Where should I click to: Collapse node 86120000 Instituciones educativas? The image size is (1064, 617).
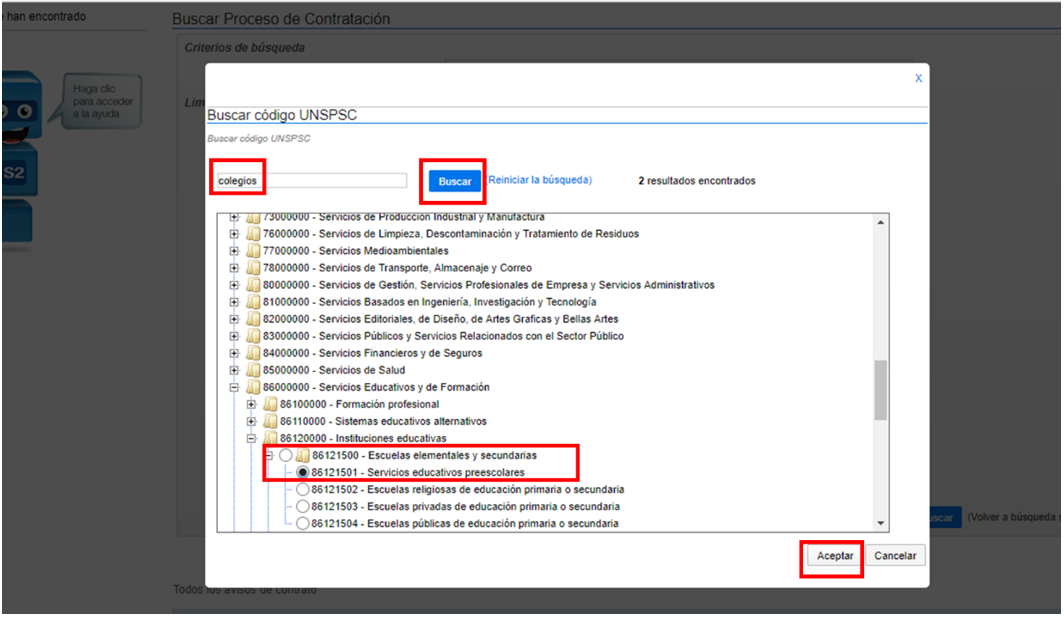coord(251,438)
